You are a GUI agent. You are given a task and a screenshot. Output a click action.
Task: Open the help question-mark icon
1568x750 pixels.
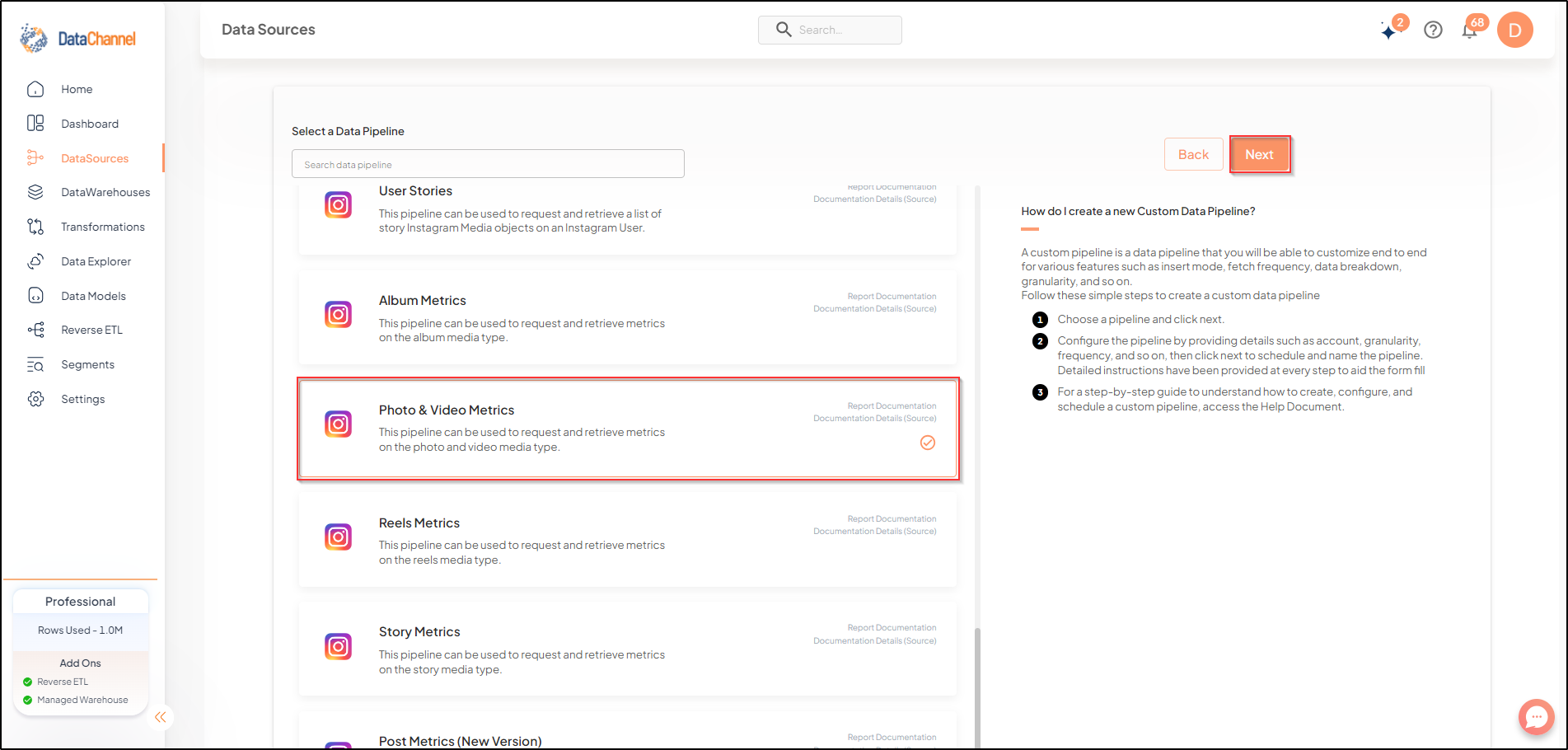[1433, 30]
